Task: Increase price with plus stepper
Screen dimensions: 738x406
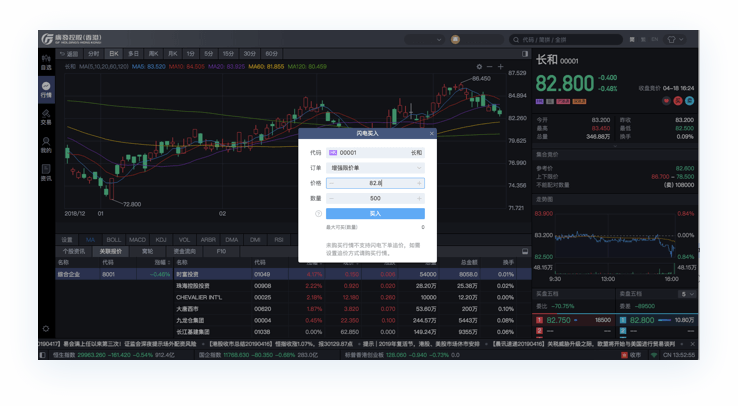Action: pyautogui.click(x=419, y=183)
